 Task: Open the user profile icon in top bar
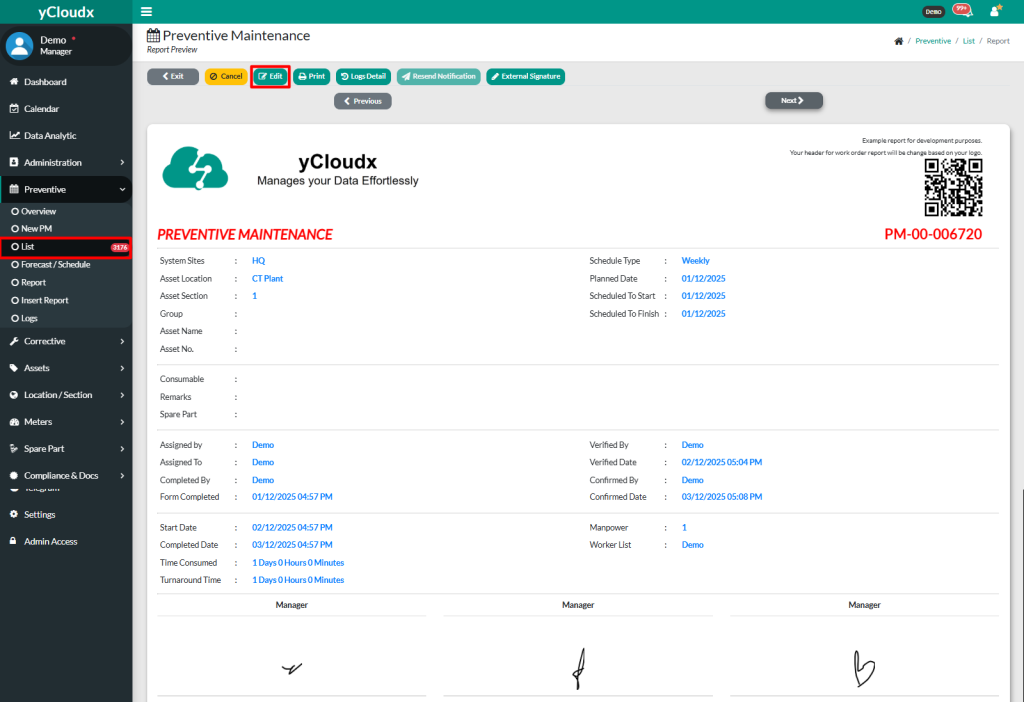click(x=994, y=12)
